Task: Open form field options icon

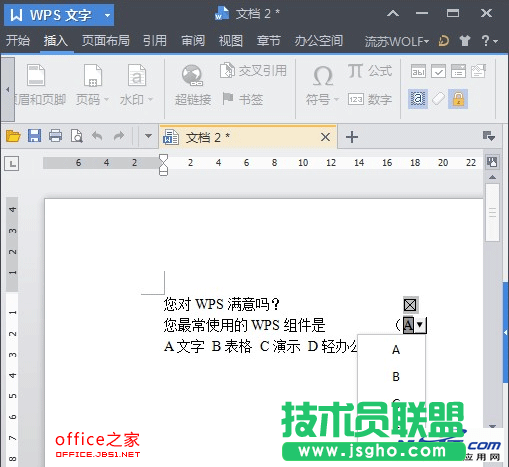Action: click(x=478, y=71)
